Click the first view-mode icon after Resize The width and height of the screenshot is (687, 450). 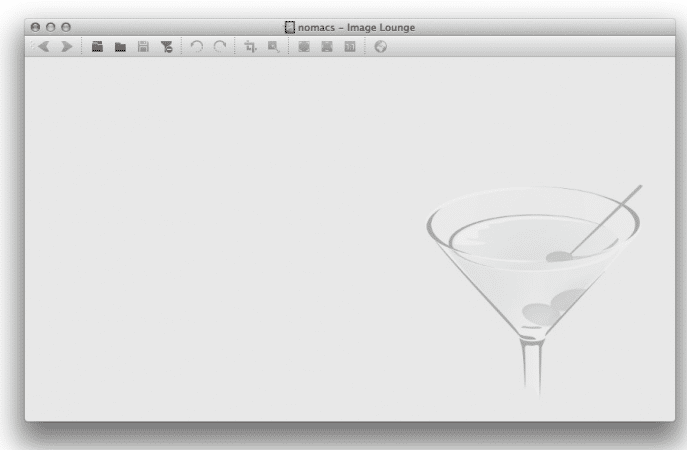303,46
